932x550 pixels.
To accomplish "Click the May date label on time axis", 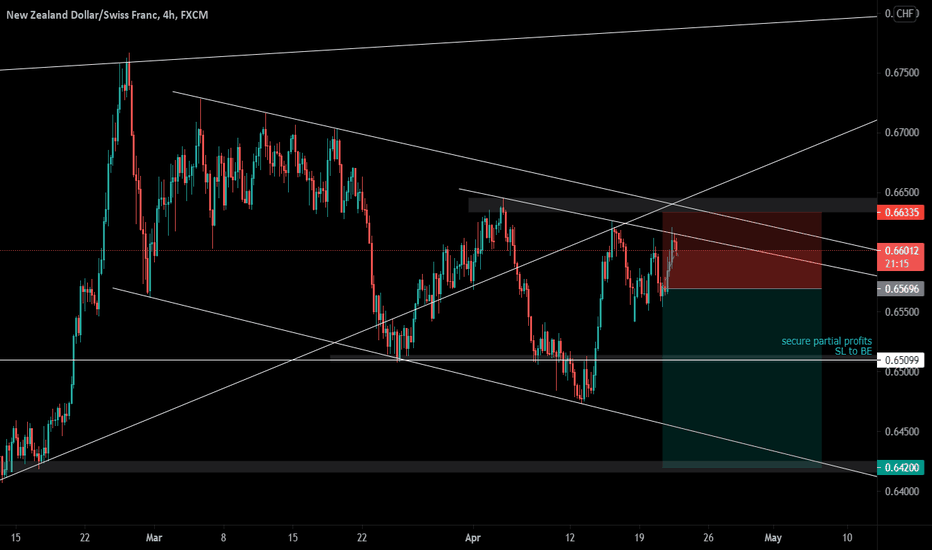I will [773, 538].
